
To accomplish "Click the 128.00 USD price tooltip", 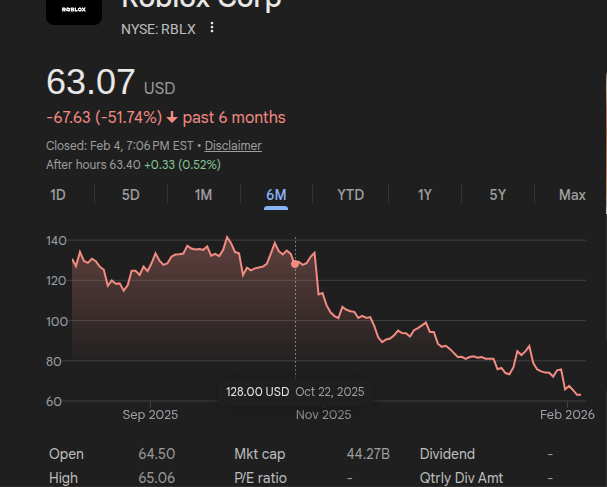I will (x=257, y=391).
